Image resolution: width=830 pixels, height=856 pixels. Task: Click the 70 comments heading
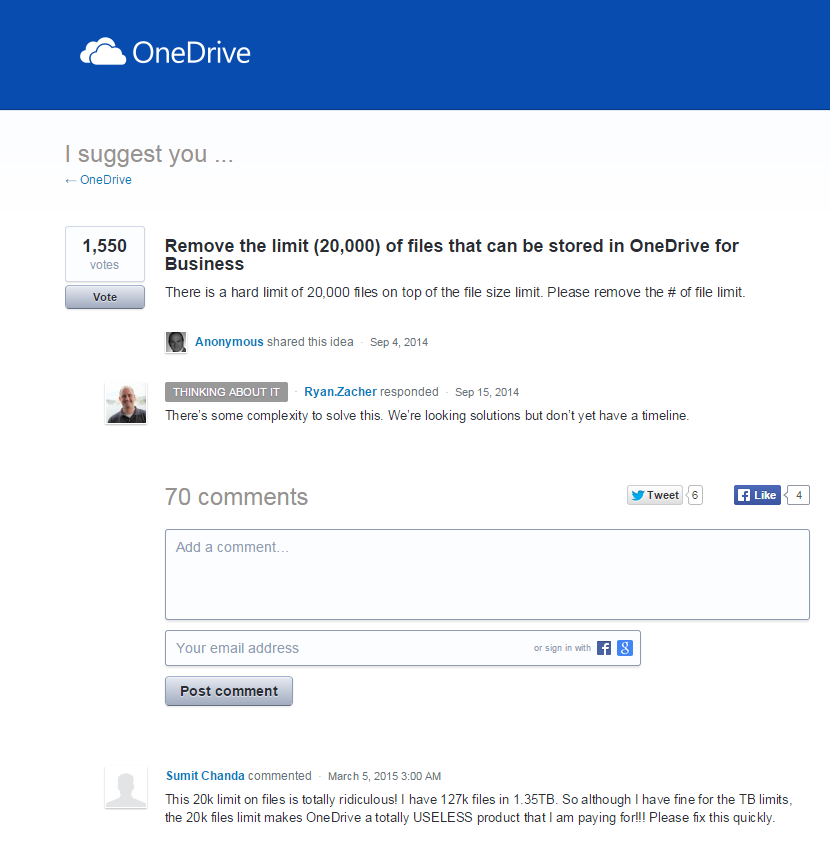pyautogui.click(x=236, y=497)
